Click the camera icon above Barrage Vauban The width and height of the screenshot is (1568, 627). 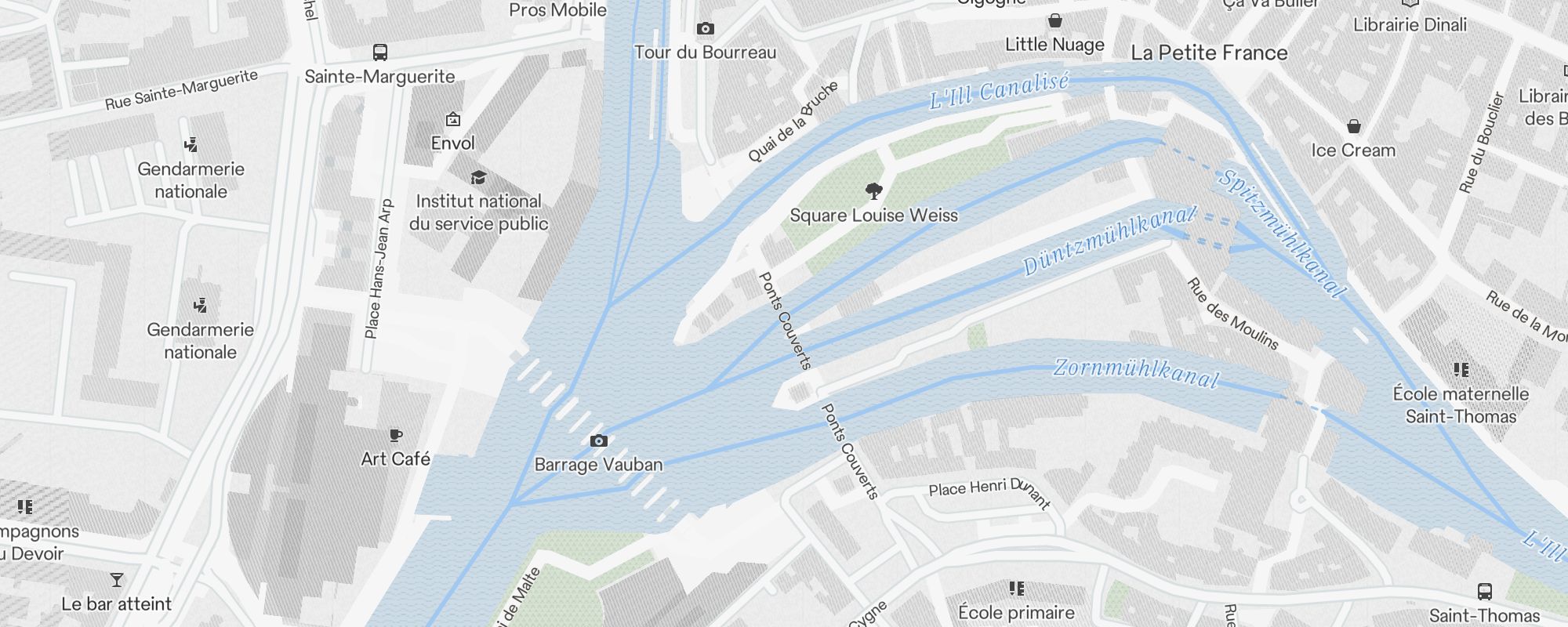pyautogui.click(x=599, y=441)
